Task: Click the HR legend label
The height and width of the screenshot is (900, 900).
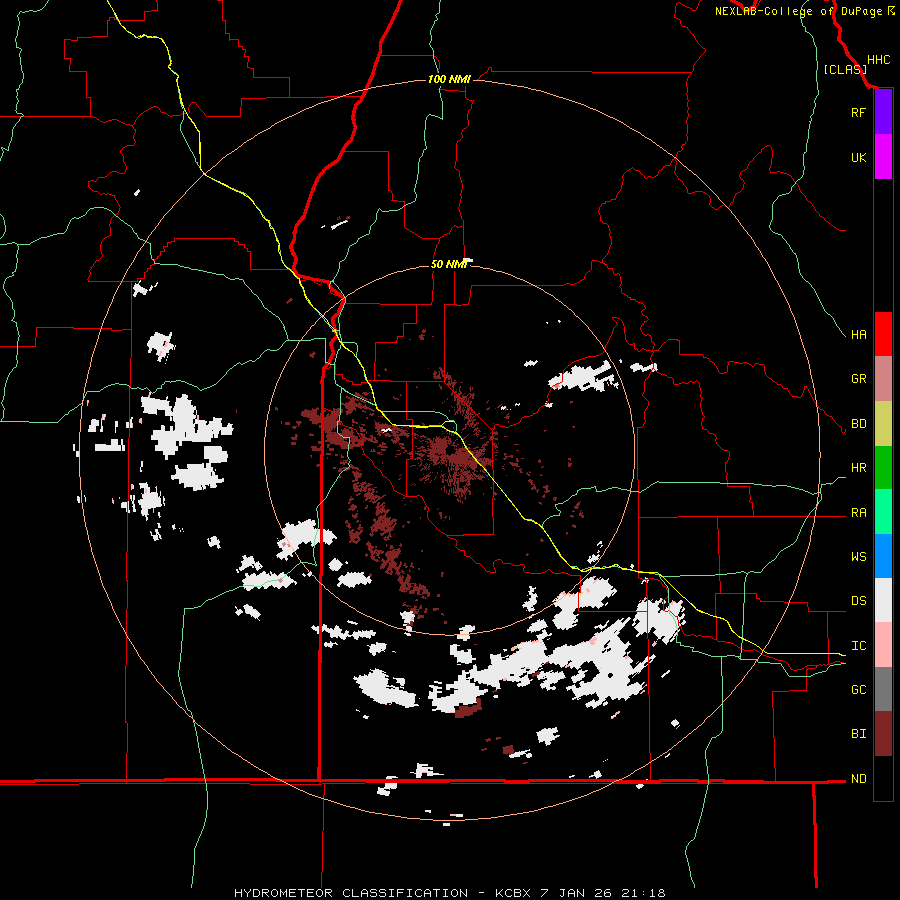Action: (x=858, y=468)
